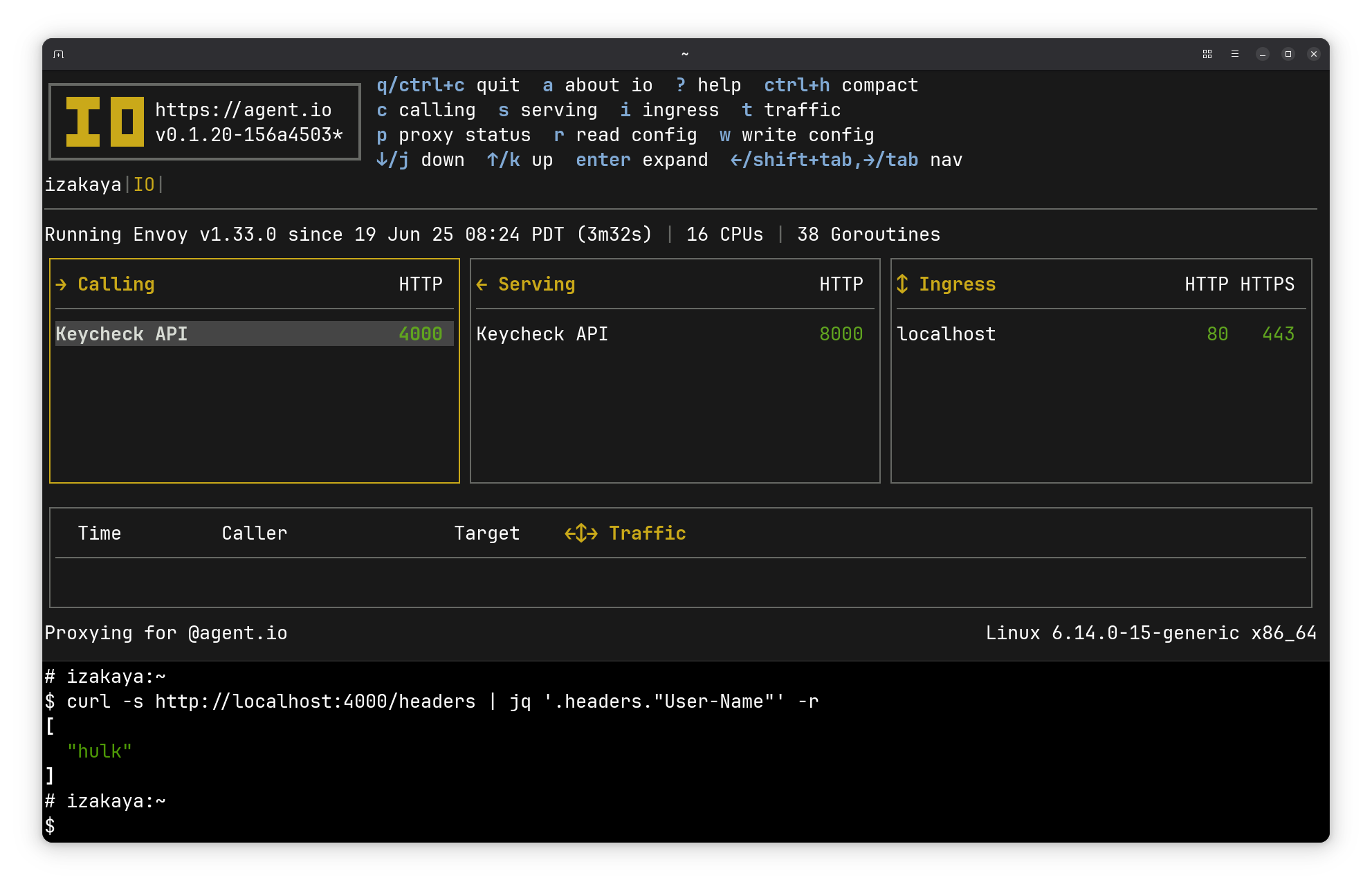Click the ctrl+h compact shortcut hint

pyautogui.click(x=841, y=85)
